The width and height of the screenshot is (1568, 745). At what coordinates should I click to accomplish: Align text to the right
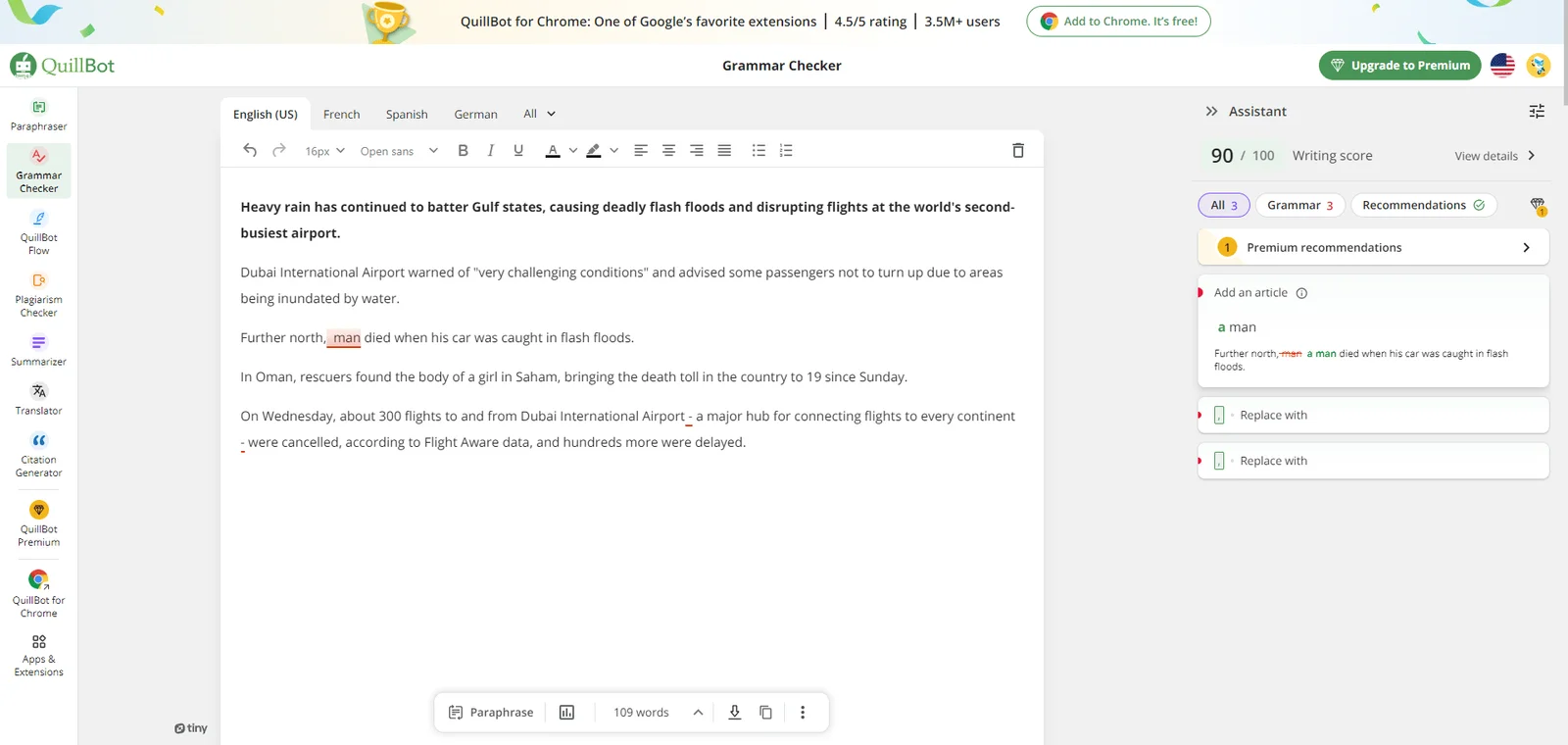tap(697, 150)
